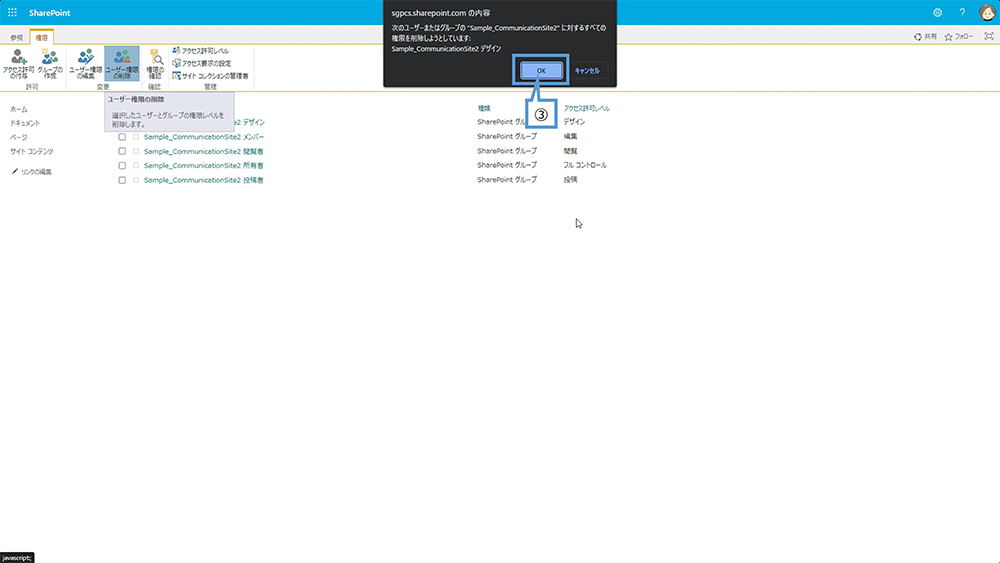
Task: Open the settings gear icon
Action: (x=938, y=12)
